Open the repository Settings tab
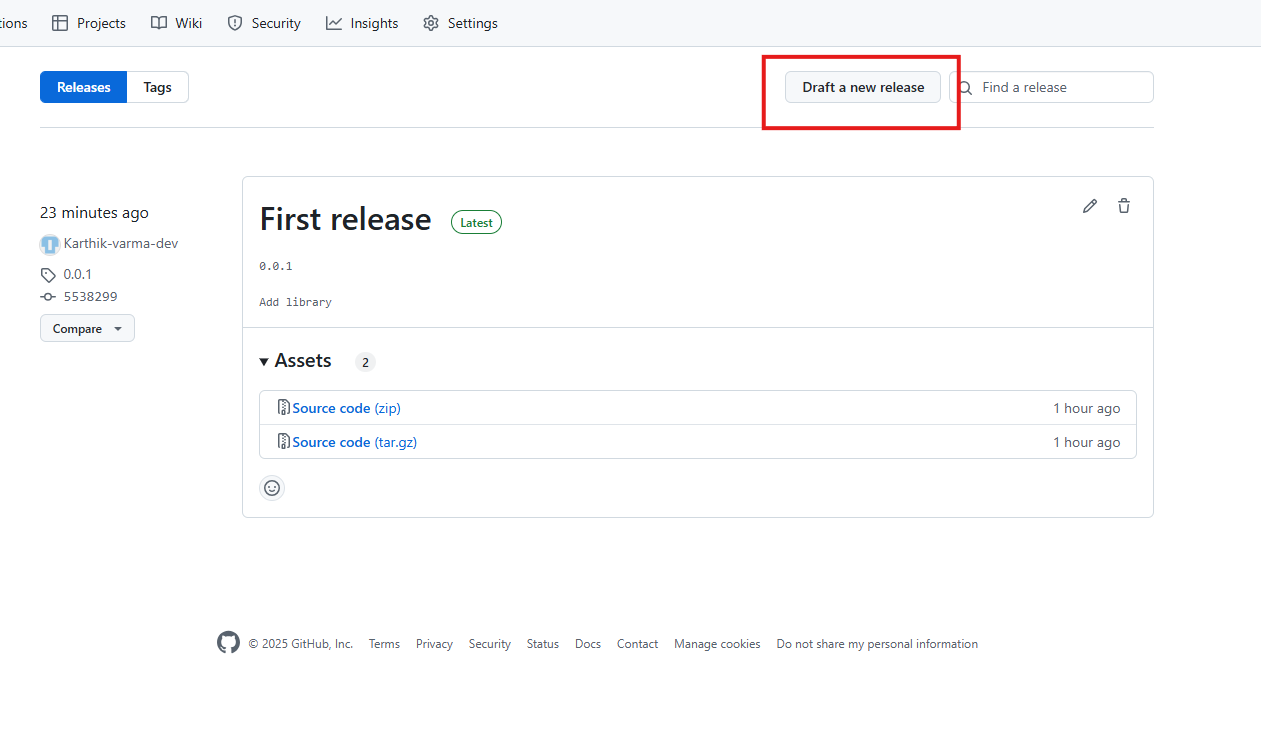The width and height of the screenshot is (1261, 740). [460, 23]
